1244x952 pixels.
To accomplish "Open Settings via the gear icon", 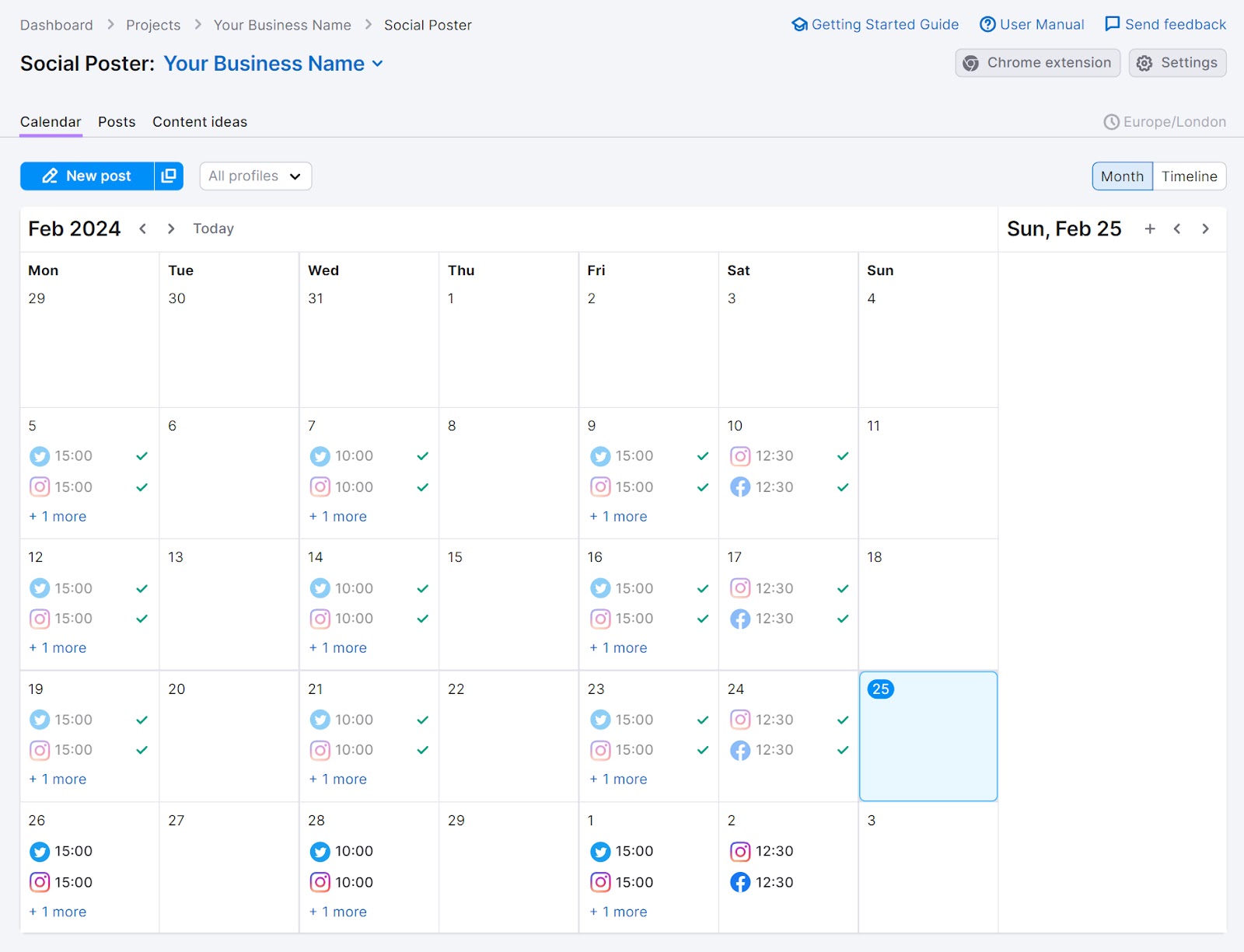I will [x=1144, y=63].
